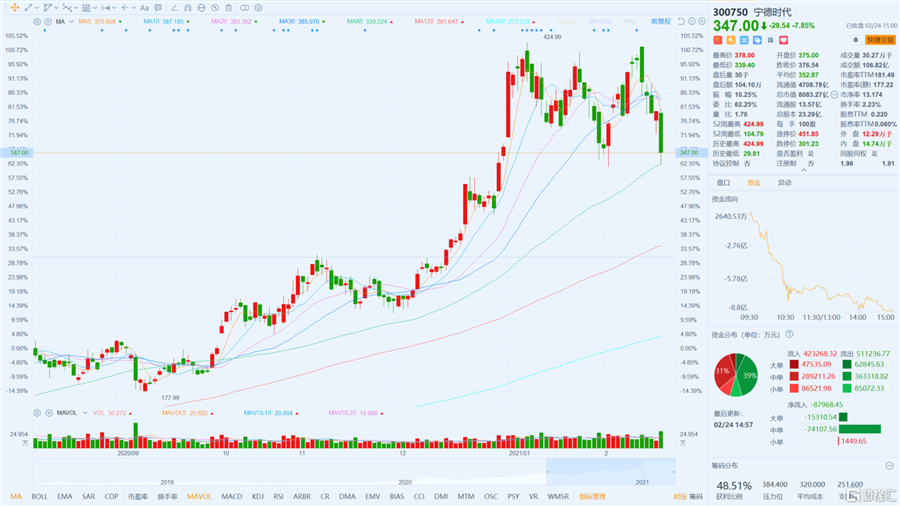Viewport: 900px width, 506px height.
Task: Select the text annotation Aa tool
Action: coord(145,7)
